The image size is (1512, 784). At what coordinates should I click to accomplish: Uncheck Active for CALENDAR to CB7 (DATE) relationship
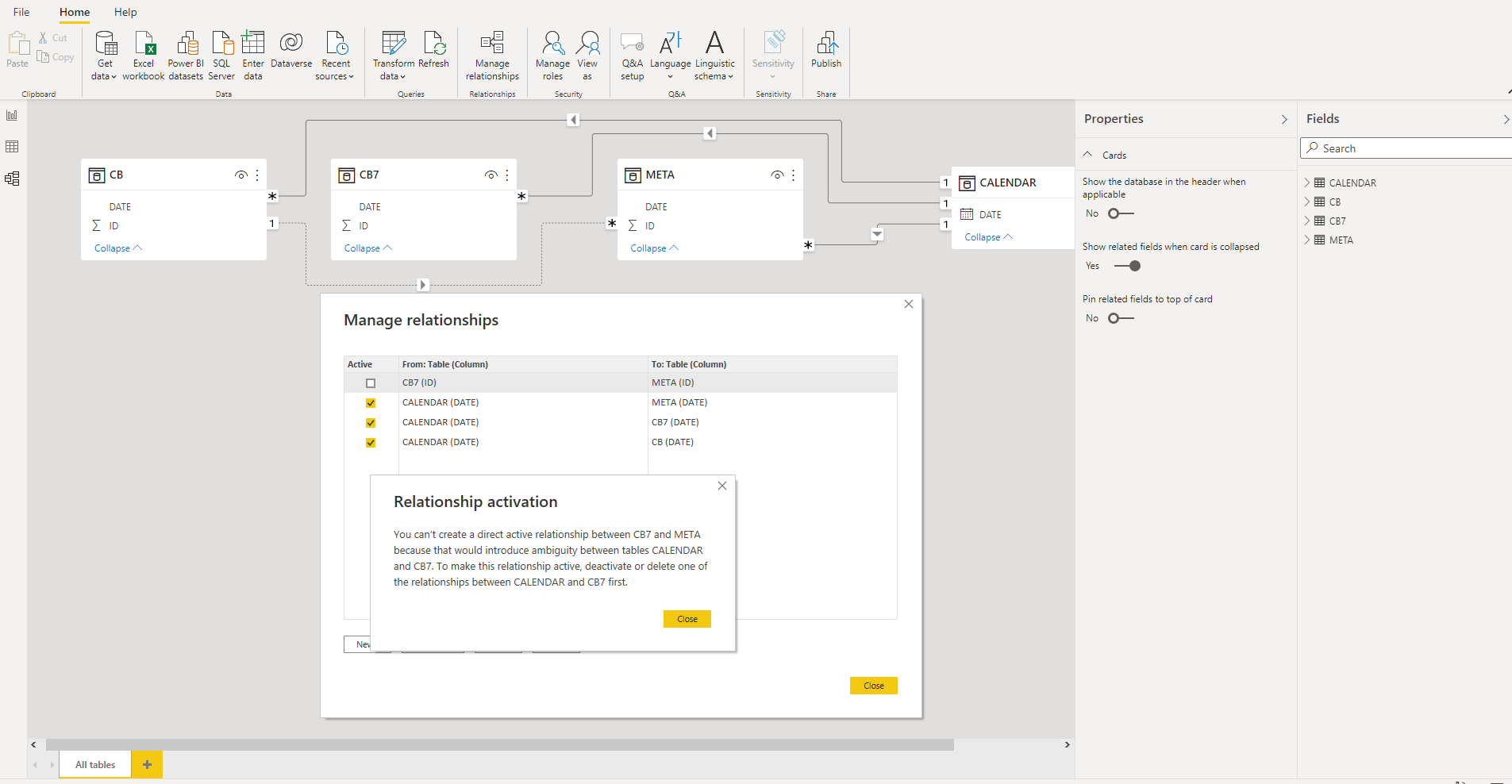(371, 423)
